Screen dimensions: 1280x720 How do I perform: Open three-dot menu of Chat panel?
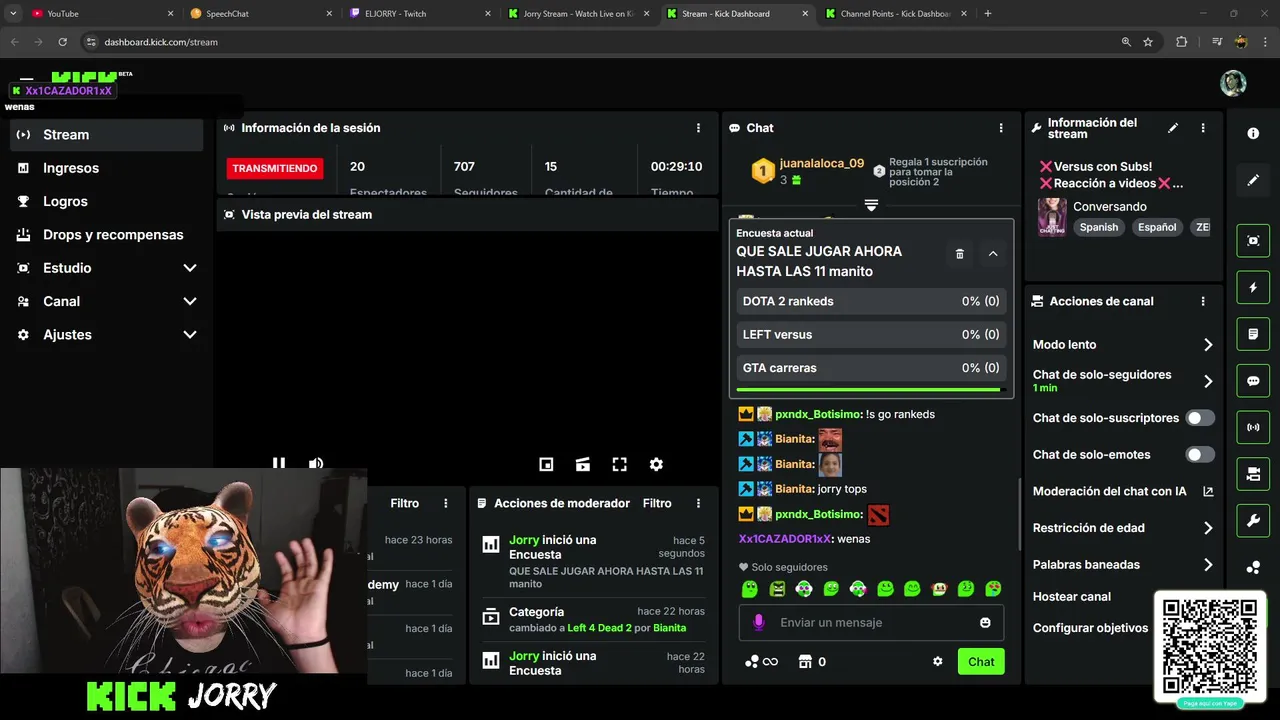1001,128
